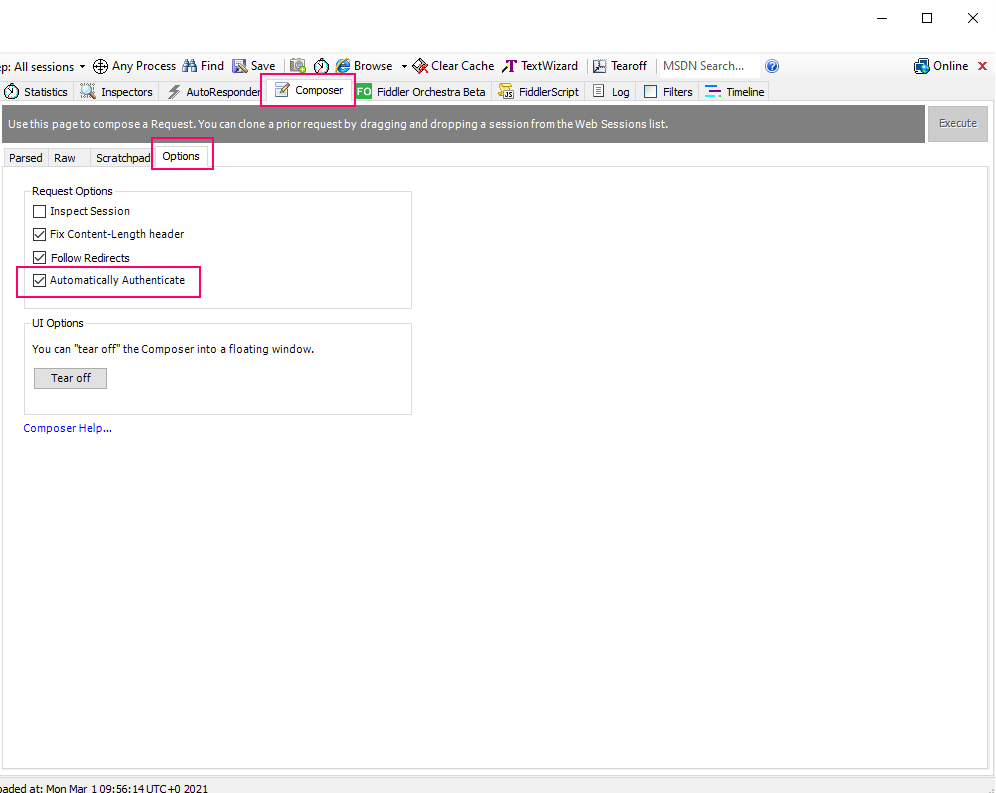996x793 pixels.
Task: Open the Composer Help link
Action: (67, 428)
